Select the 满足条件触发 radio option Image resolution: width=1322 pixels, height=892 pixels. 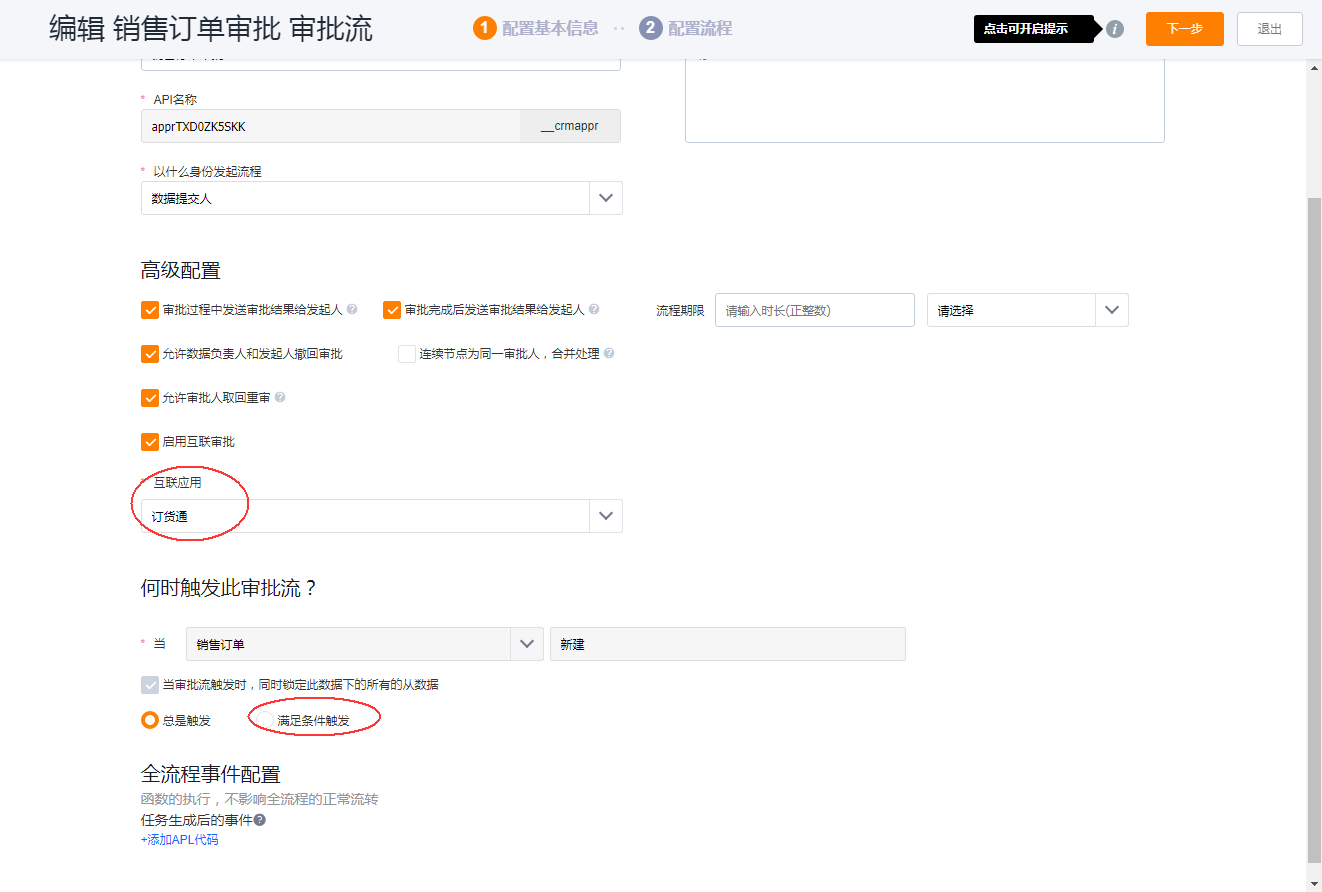pos(265,720)
